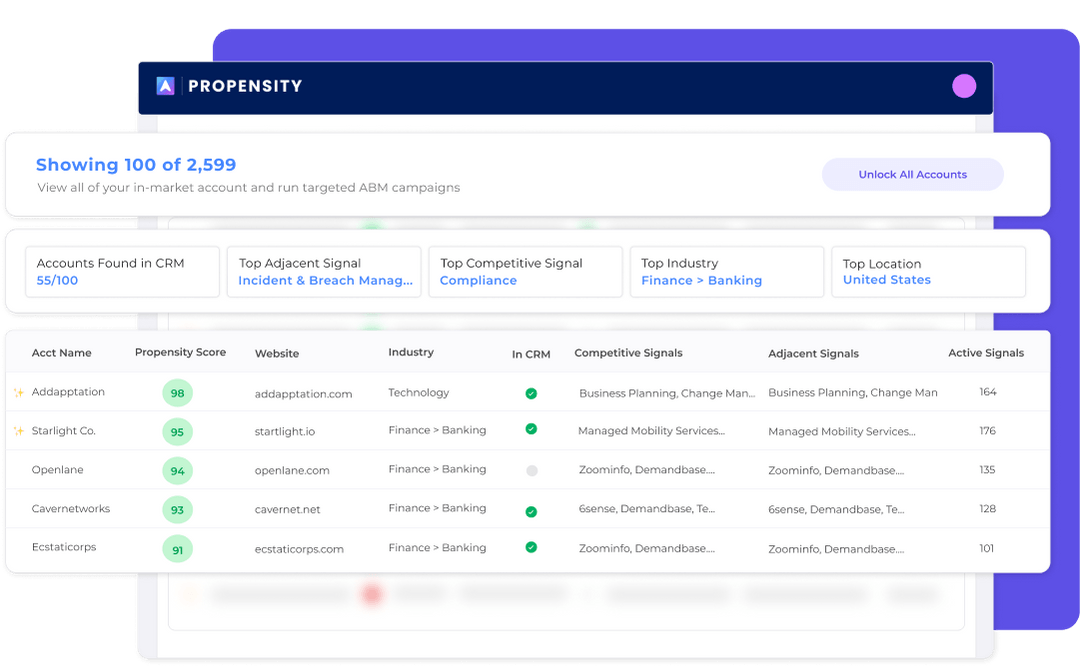Screen dimensions: 1080x667
Task: Click the green In CRM check for Cavernetworks
Action: click(532, 509)
